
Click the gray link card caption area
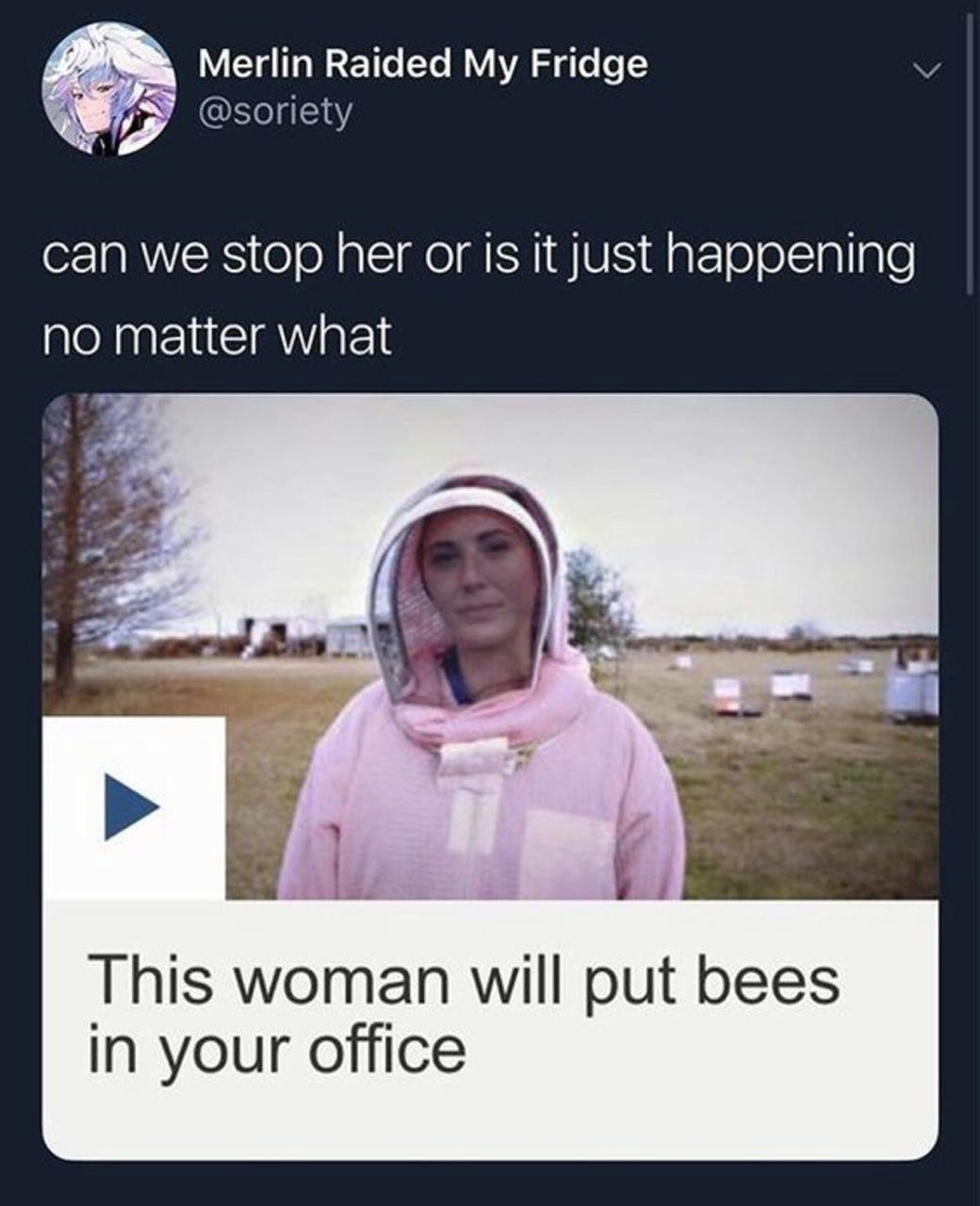pos(490,1029)
